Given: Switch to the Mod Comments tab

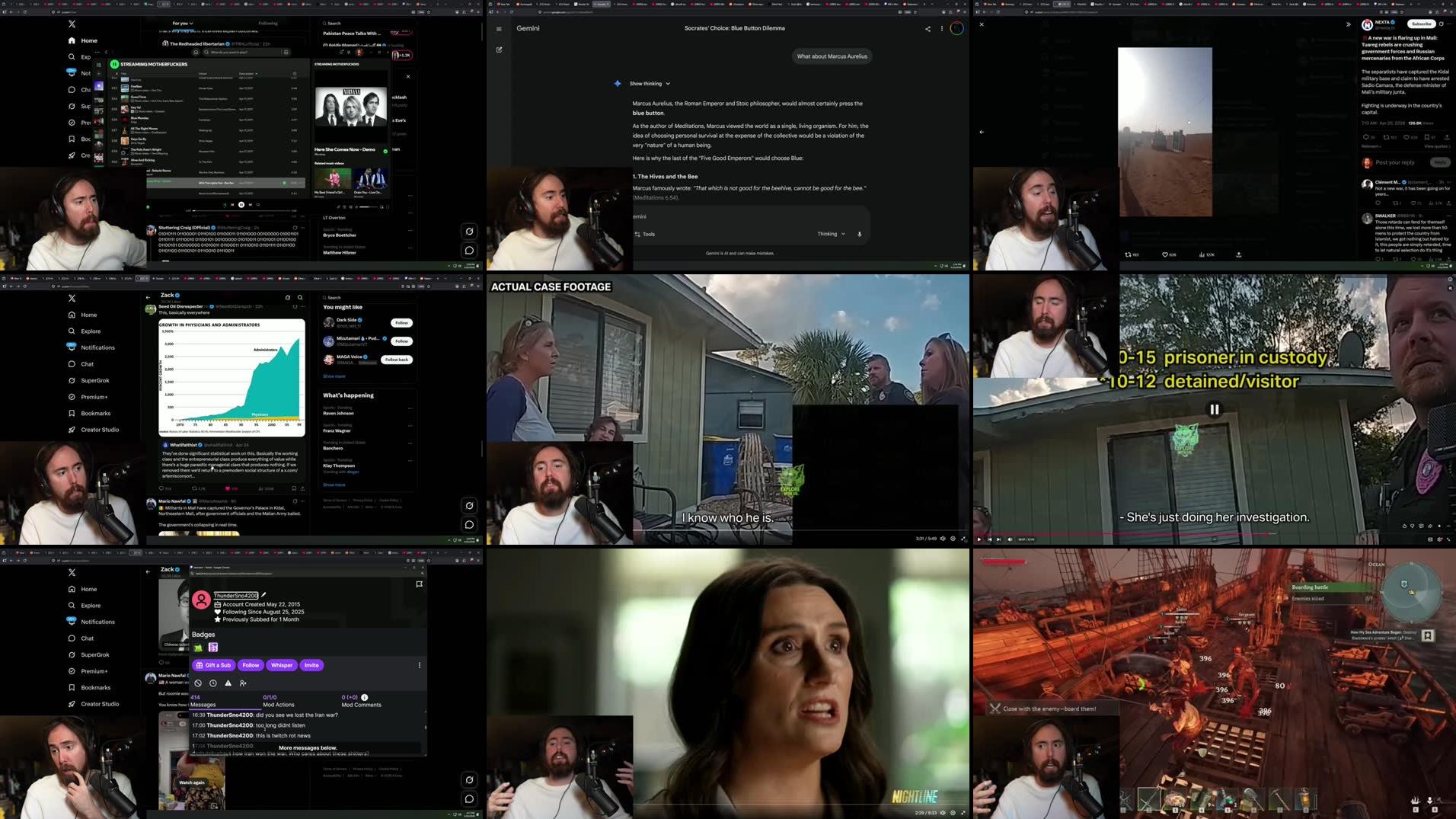Looking at the screenshot, I should click(x=361, y=701).
